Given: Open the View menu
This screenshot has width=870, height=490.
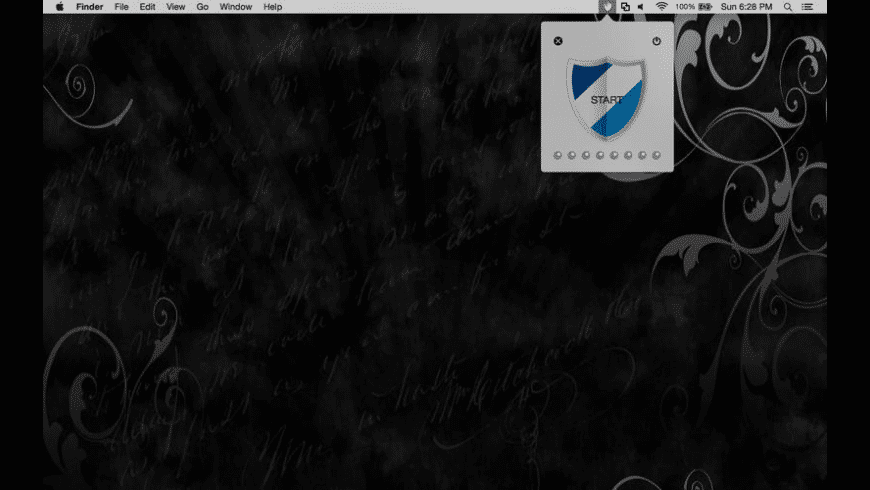Looking at the screenshot, I should [x=175, y=7].
